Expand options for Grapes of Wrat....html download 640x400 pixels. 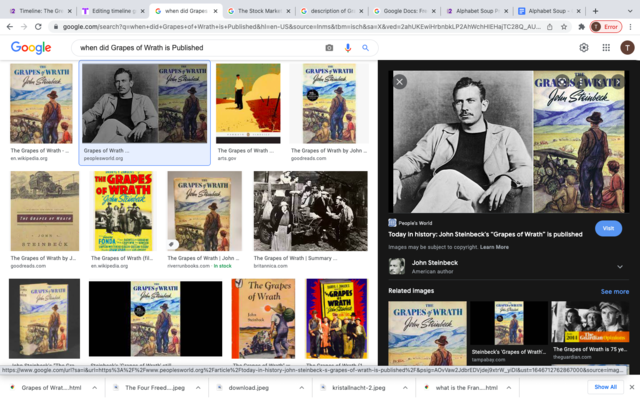click(95, 387)
